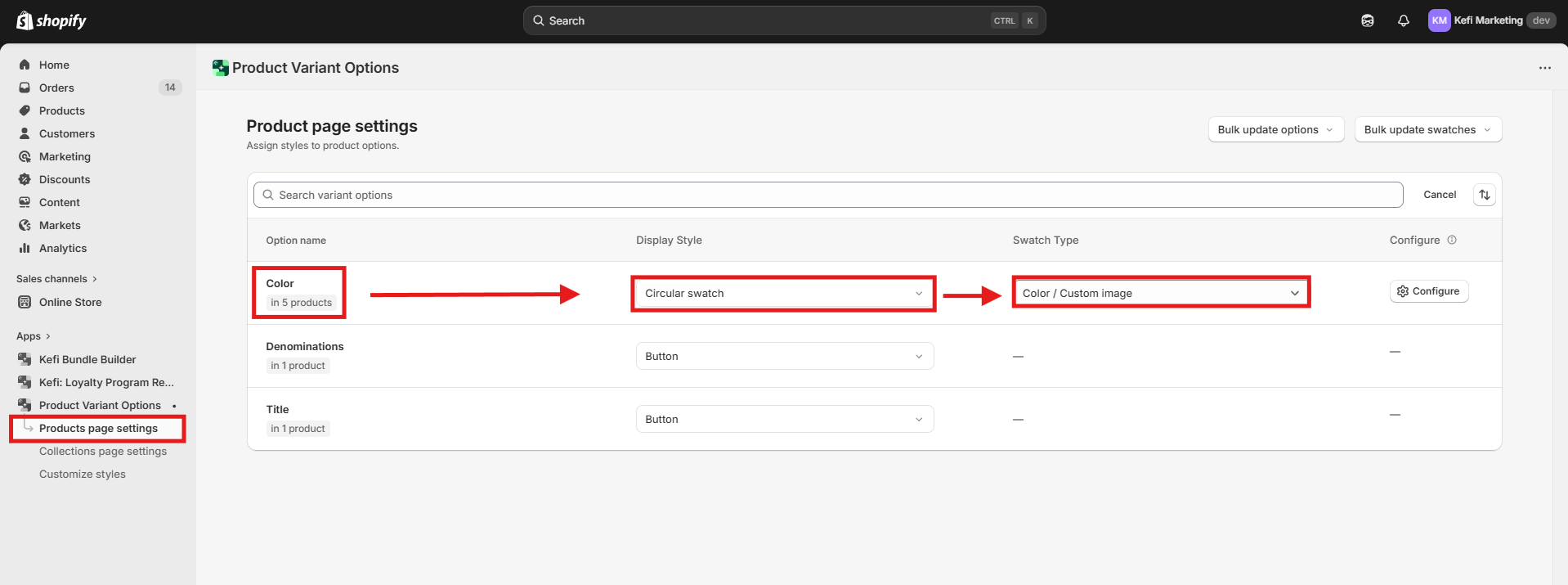
Task: Open the notifications bell
Action: (1403, 20)
